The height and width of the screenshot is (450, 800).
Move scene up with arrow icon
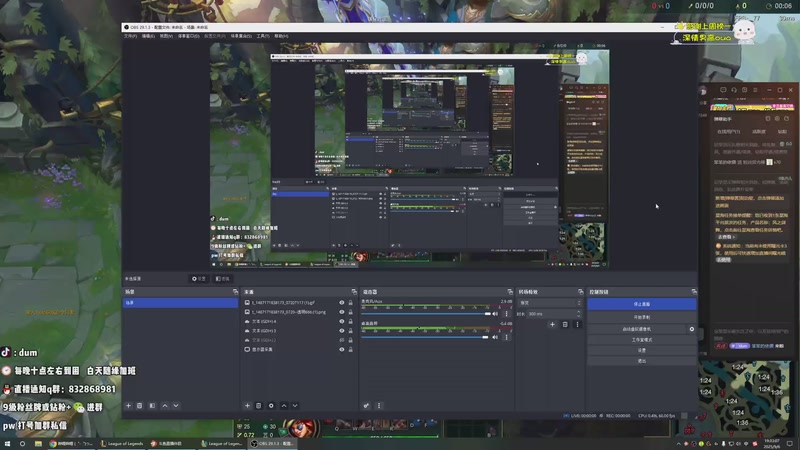coord(165,406)
